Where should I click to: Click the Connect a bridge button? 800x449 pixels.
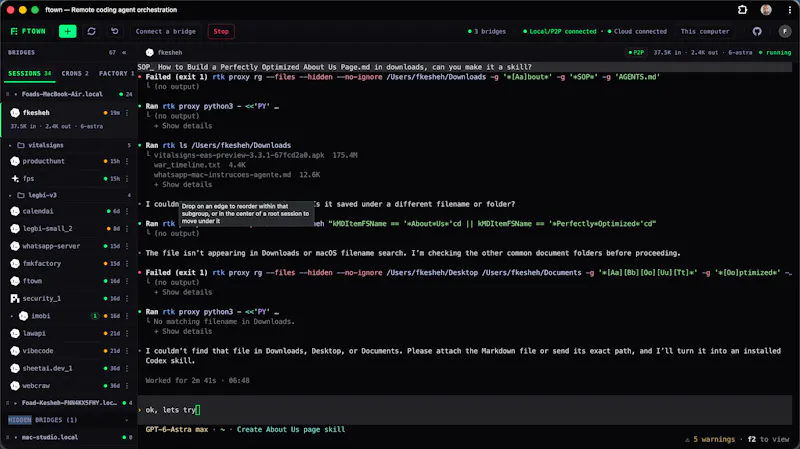click(x=165, y=31)
